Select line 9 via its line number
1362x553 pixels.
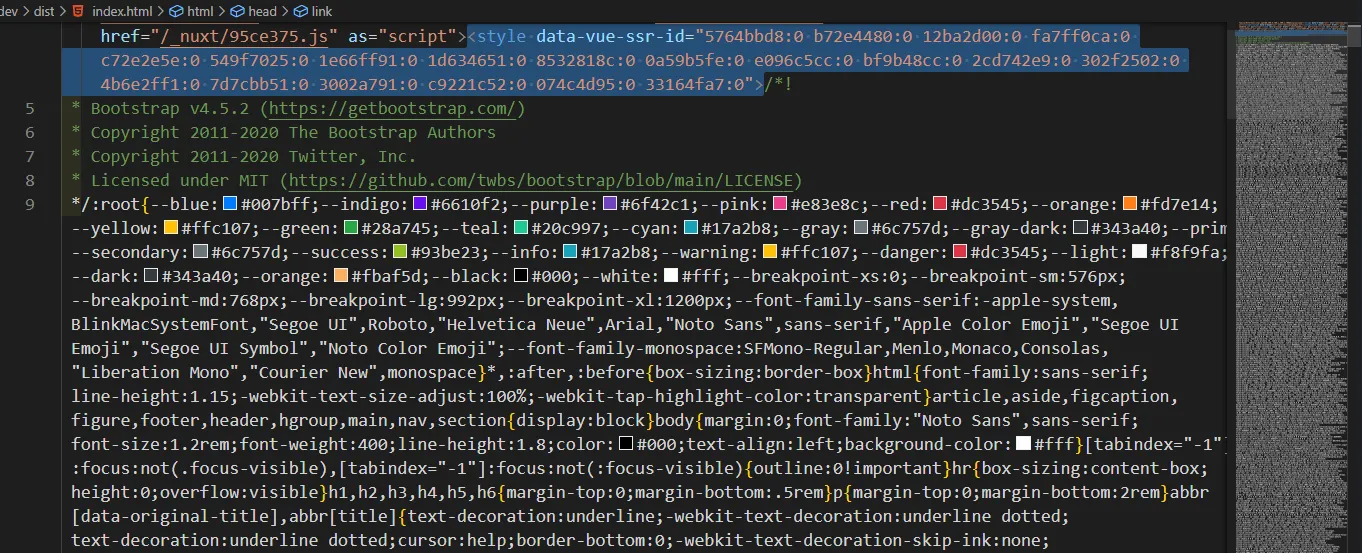point(29,204)
